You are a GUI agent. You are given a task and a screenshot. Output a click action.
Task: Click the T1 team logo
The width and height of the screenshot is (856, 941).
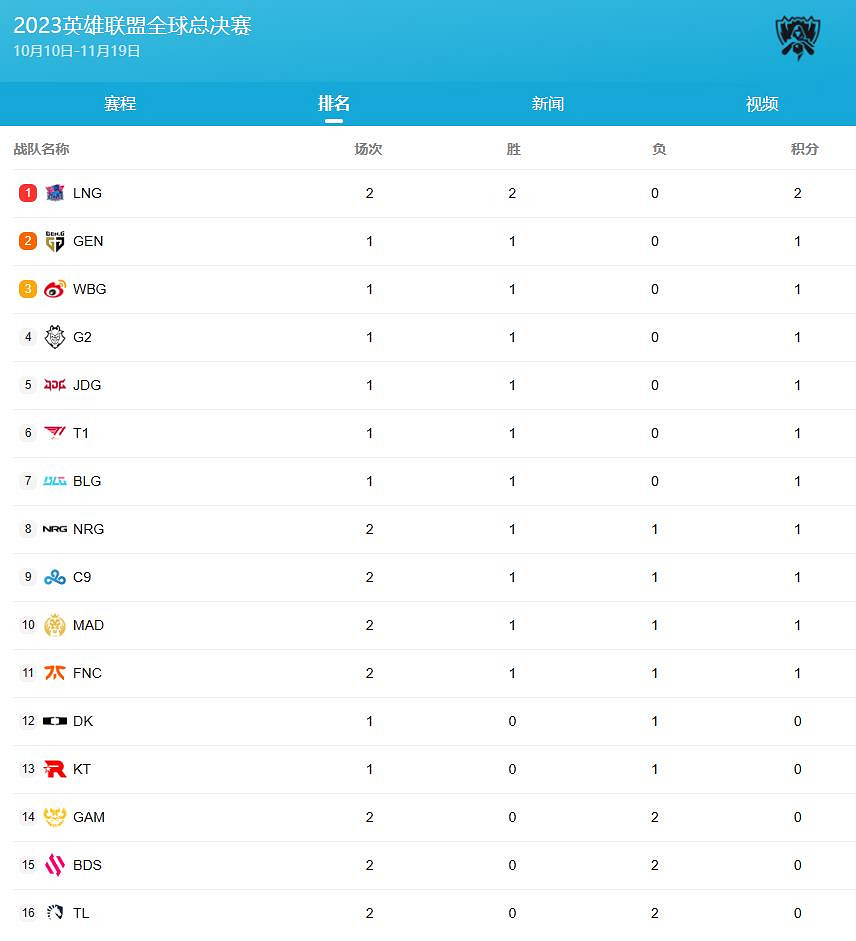55,433
